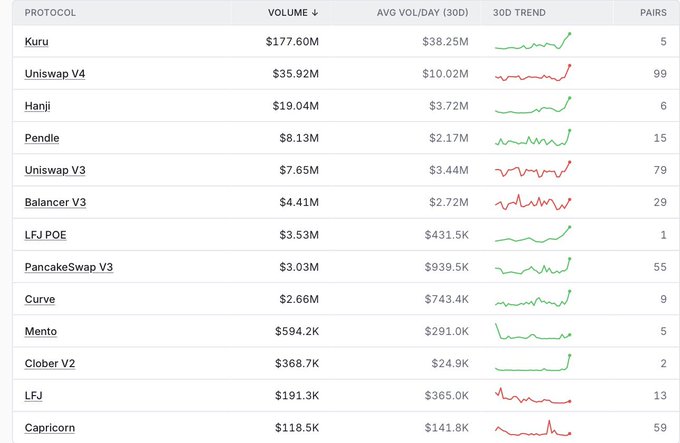Select the $35.92M volume value
The height and width of the screenshot is (443, 680).
pyautogui.click(x=296, y=74)
